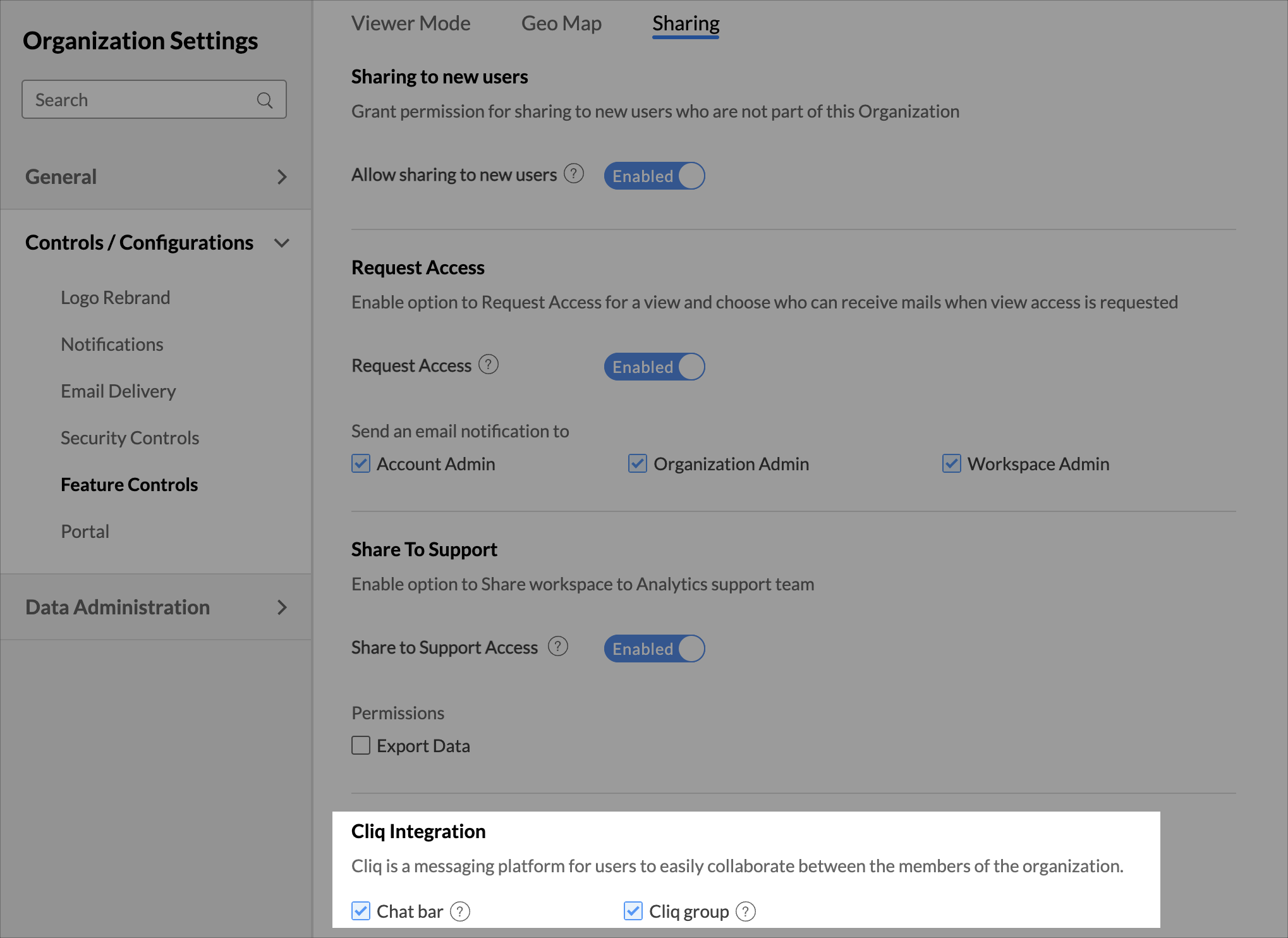This screenshot has height=938, width=1288.
Task: Uncheck Organization Admin notification checkbox
Action: click(637, 463)
